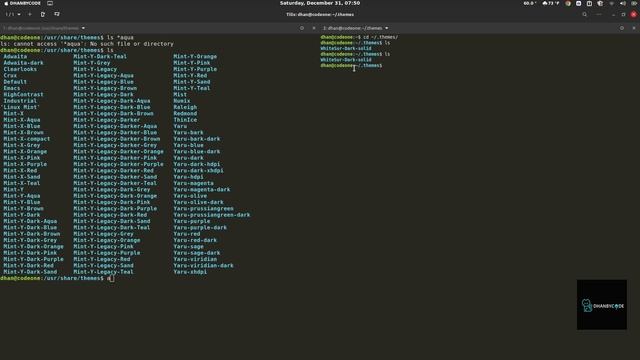Click ThinIce directory name

click(x=185, y=120)
